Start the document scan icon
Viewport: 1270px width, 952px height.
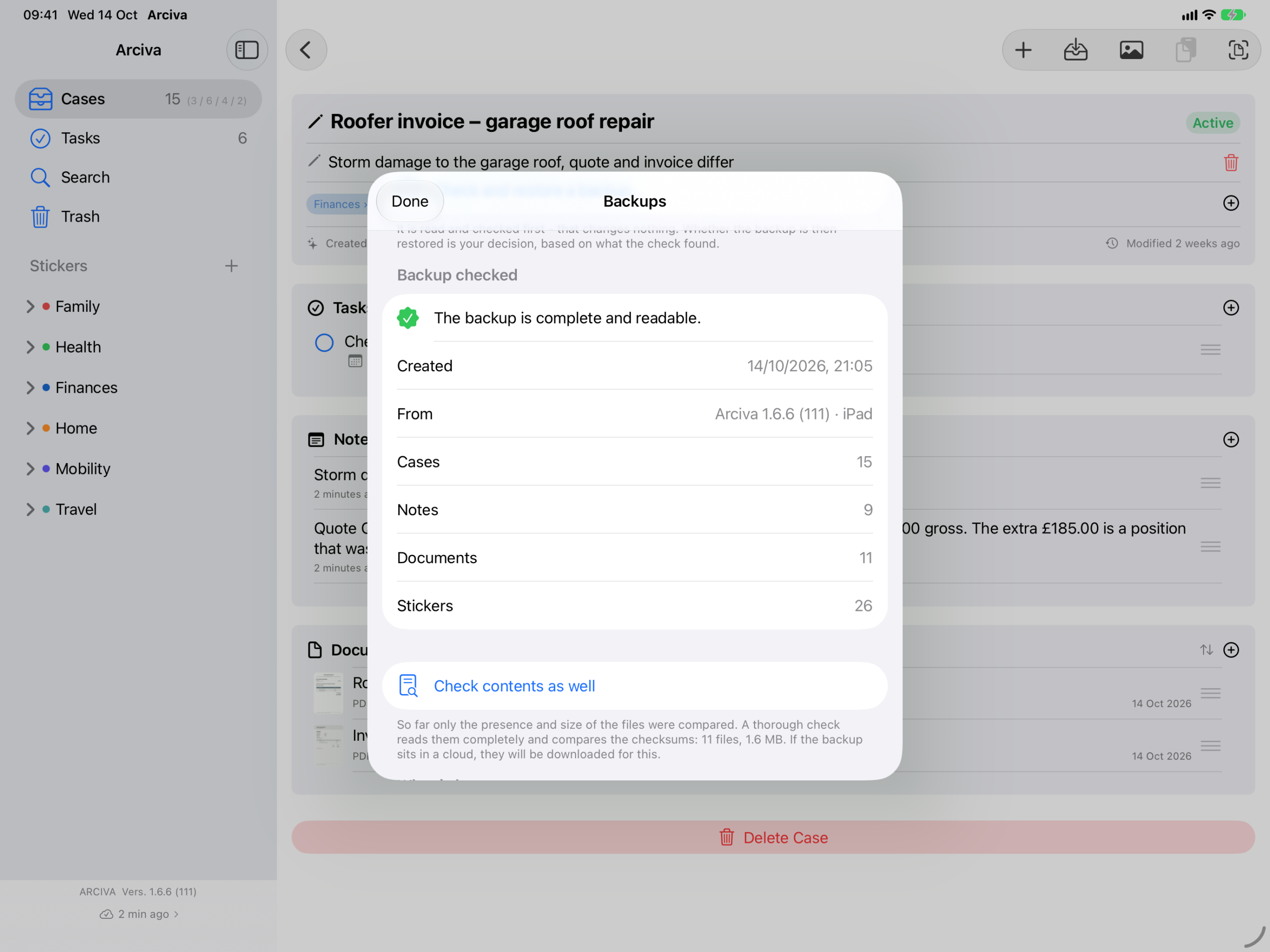(1238, 50)
